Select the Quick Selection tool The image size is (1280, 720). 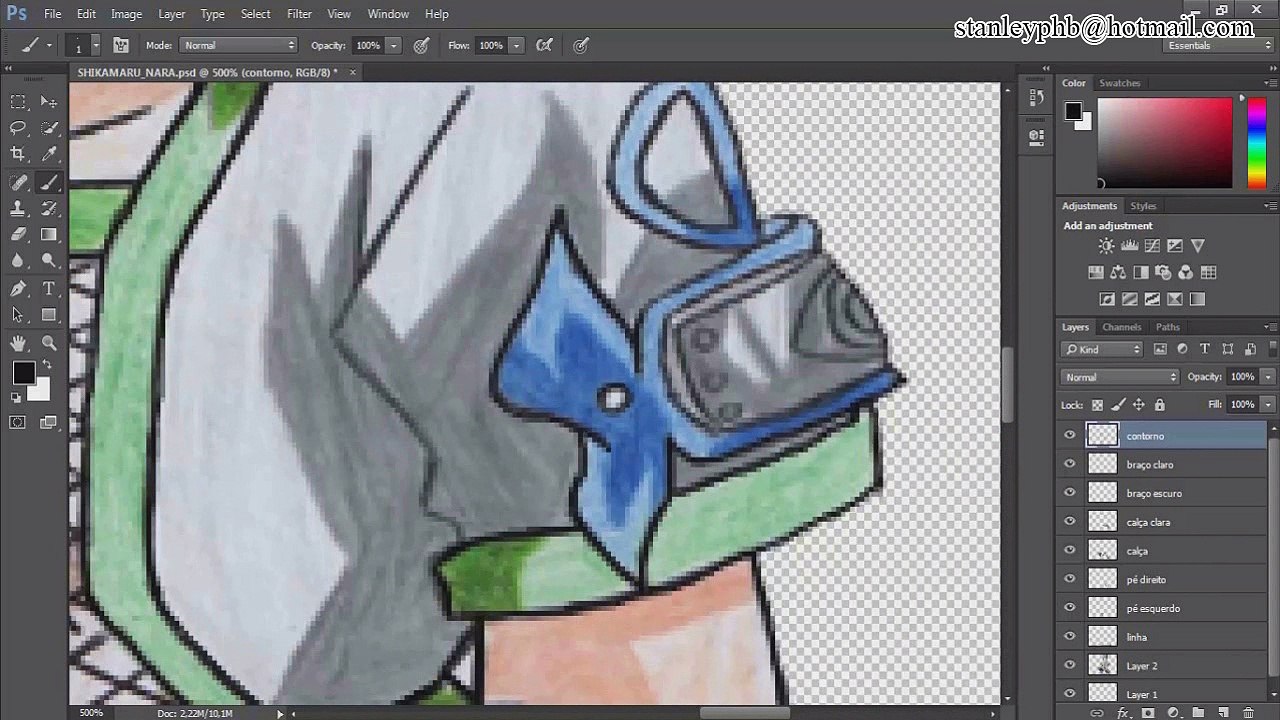49,128
